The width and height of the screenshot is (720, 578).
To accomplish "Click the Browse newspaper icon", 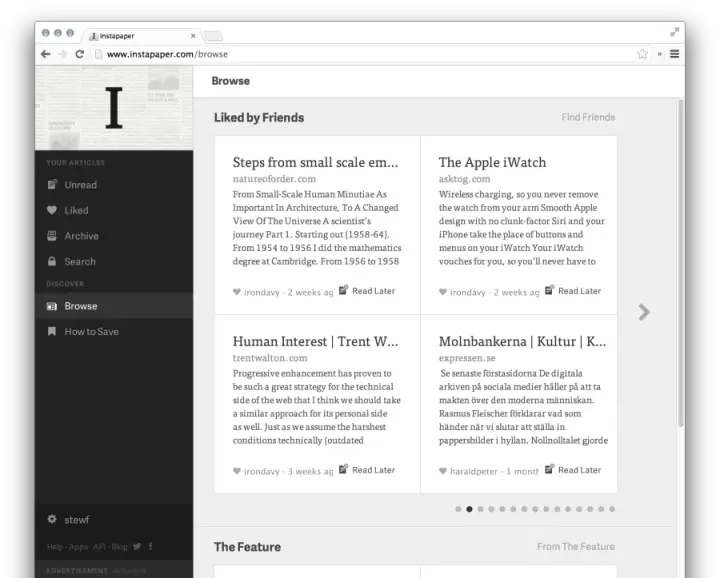I will tap(52, 306).
